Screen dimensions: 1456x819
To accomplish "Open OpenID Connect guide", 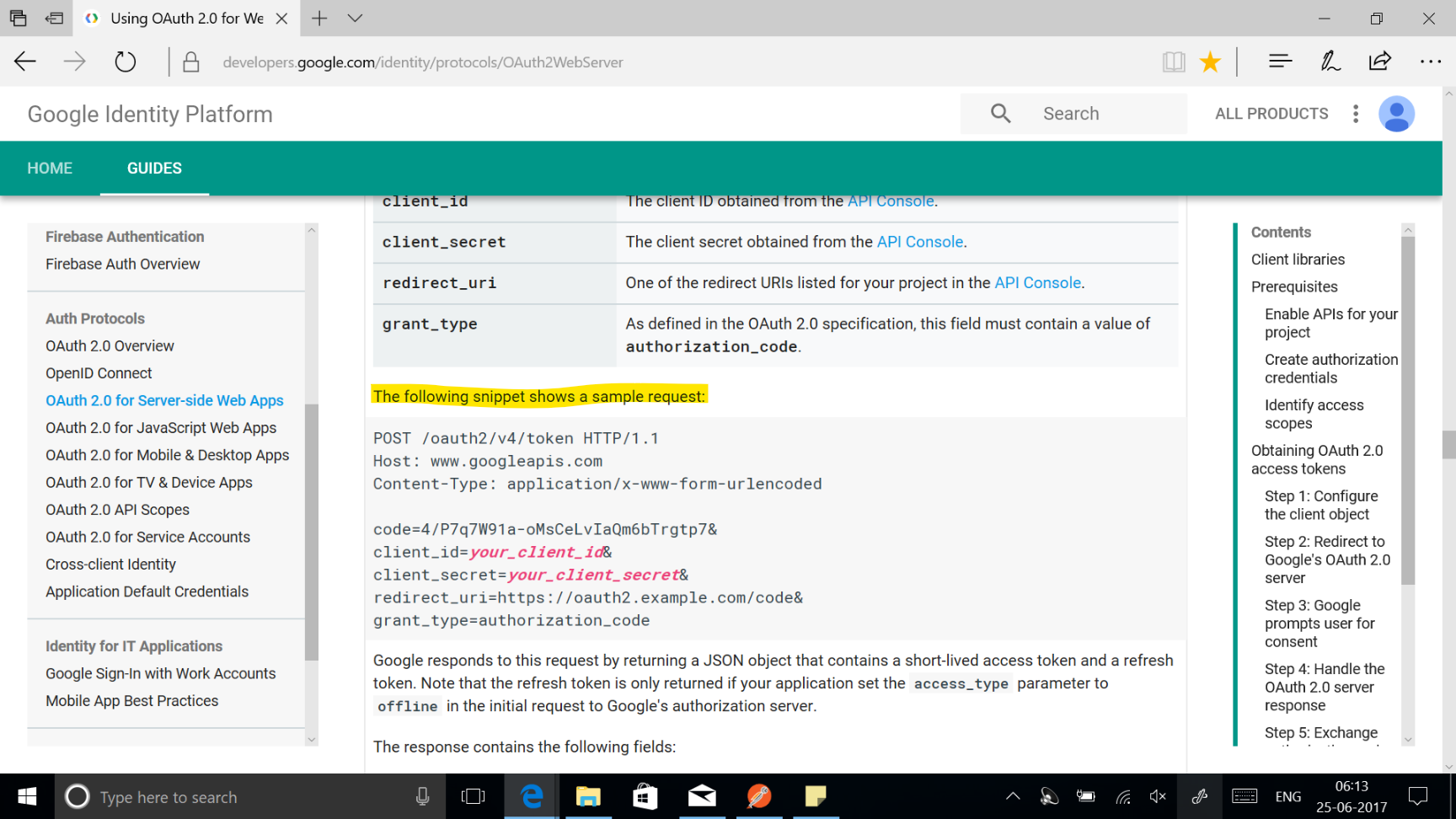I will (x=99, y=373).
